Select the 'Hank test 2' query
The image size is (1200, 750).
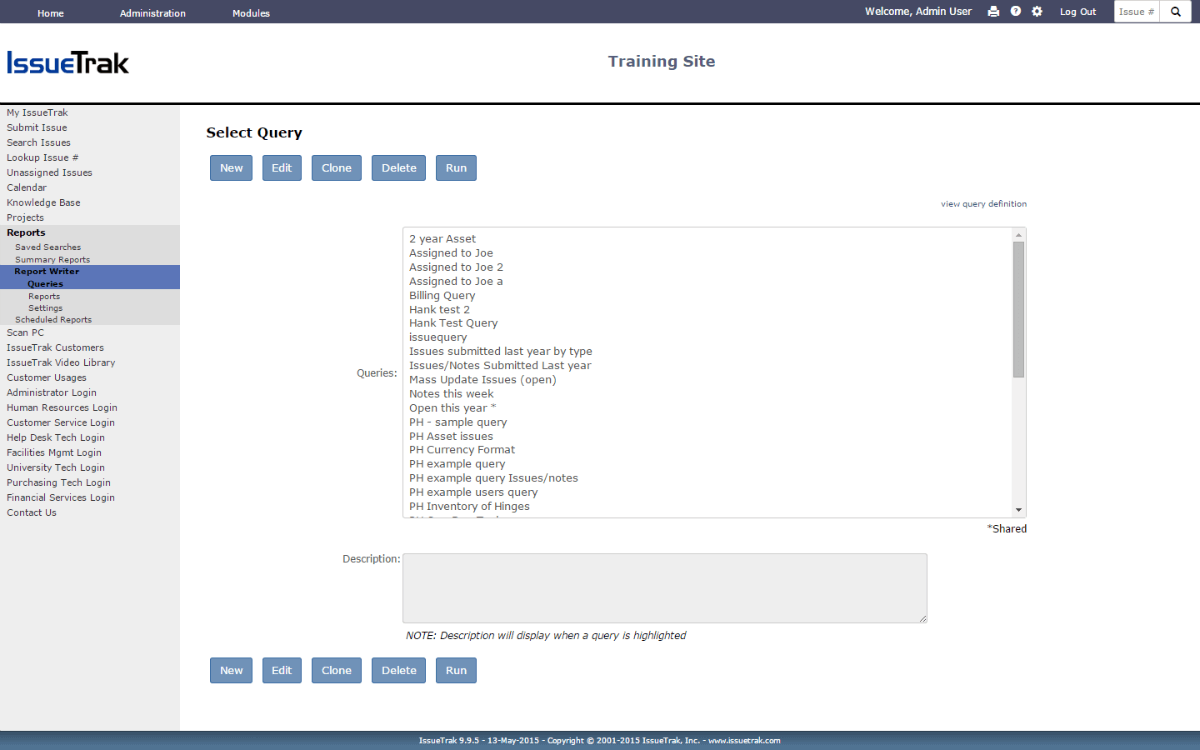tap(439, 309)
